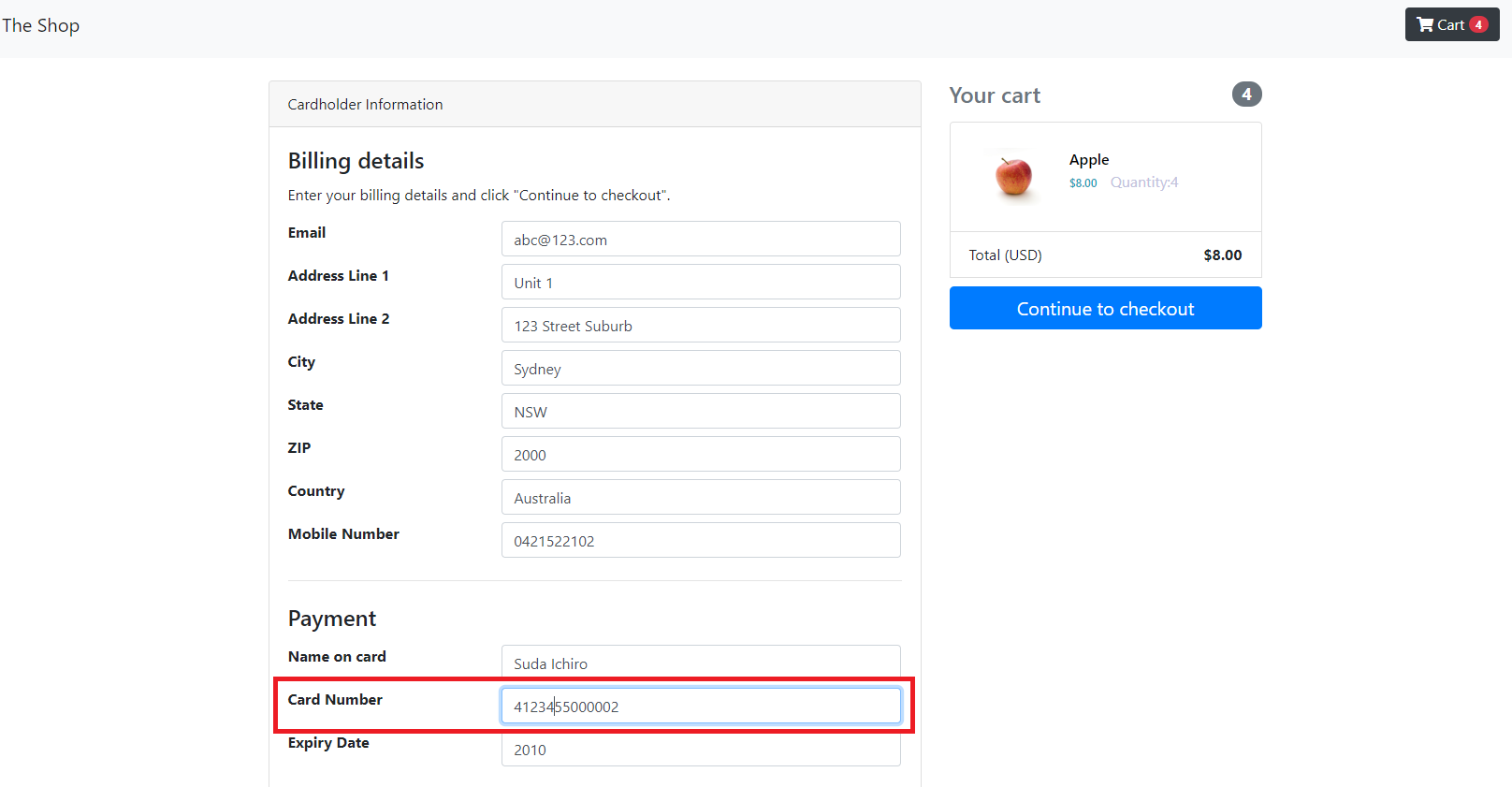Click the red cart count badge
Viewport: 1512px width, 787px height.
click(1478, 24)
